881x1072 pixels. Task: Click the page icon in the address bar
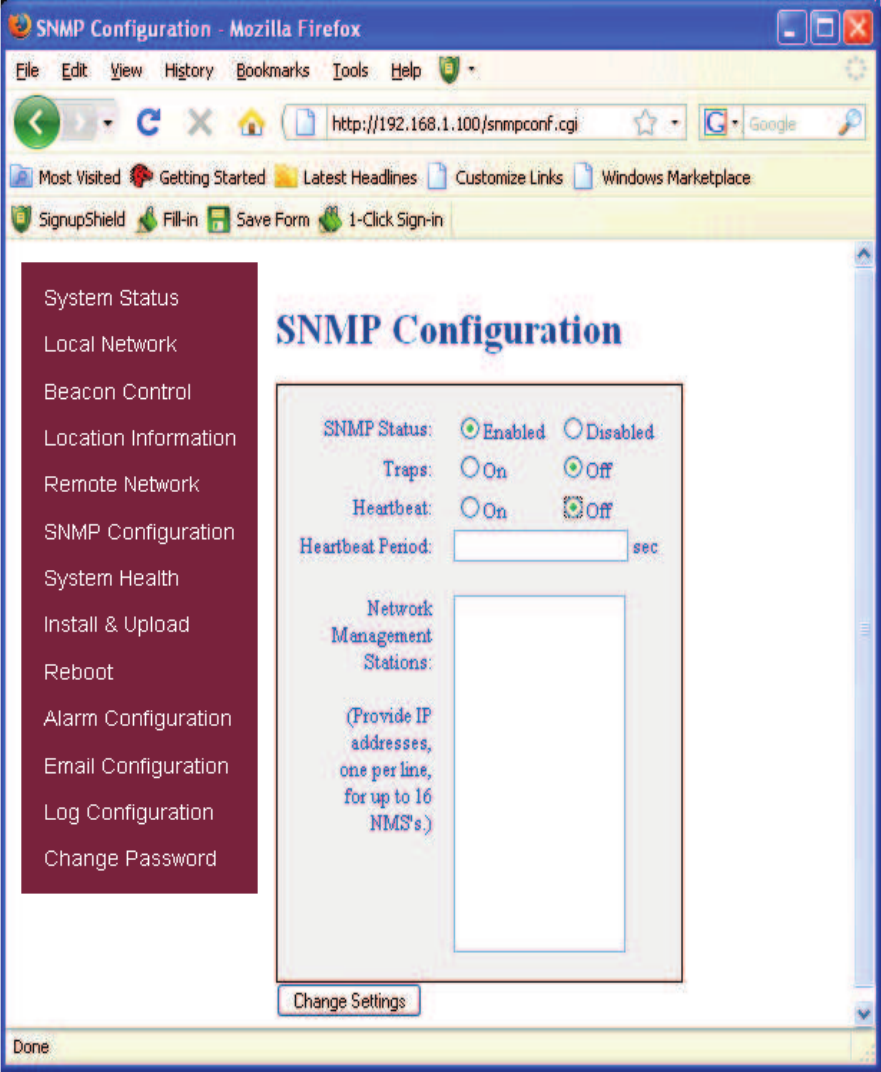click(306, 123)
